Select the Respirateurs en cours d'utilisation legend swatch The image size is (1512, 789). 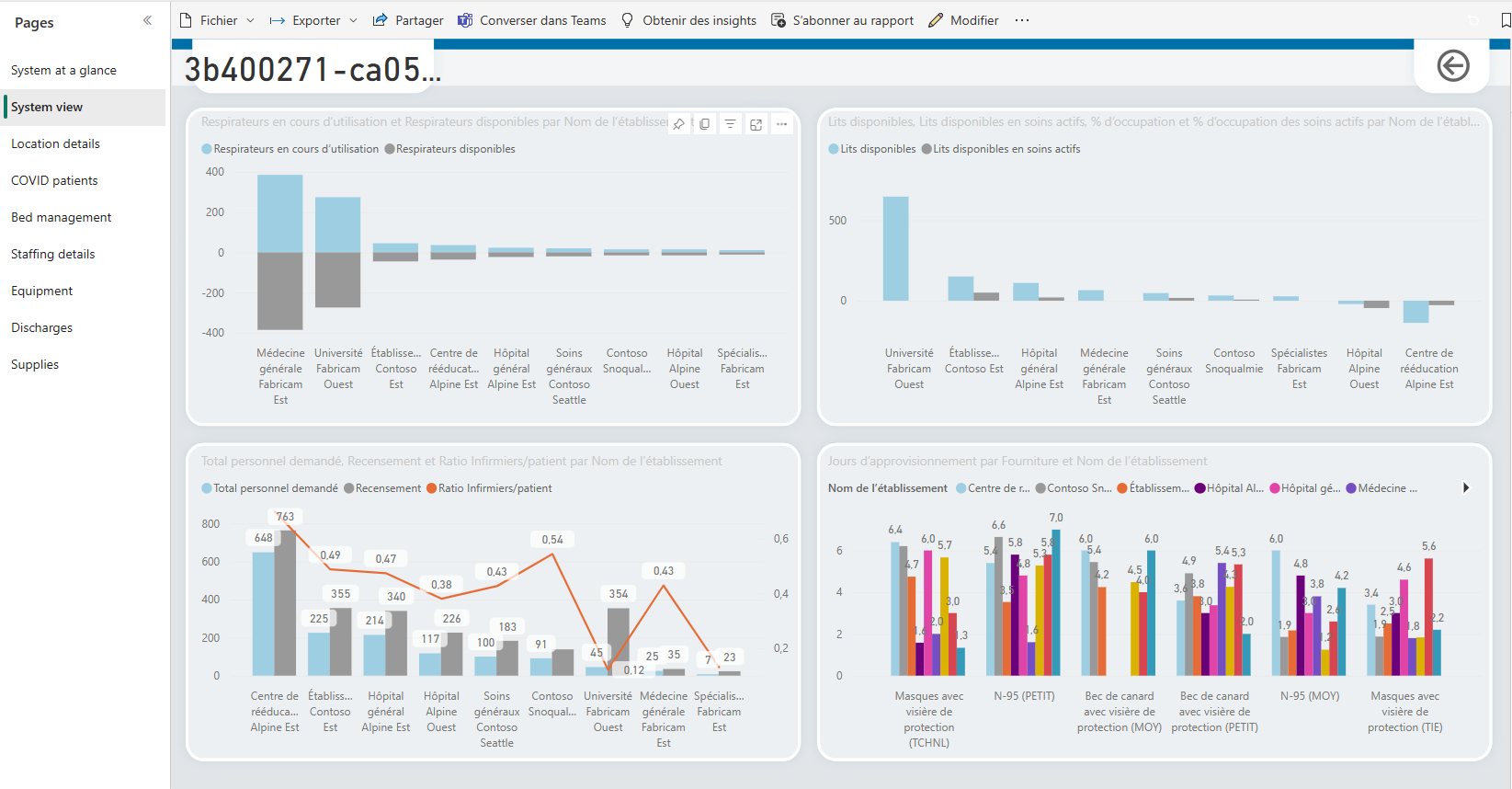(207, 149)
